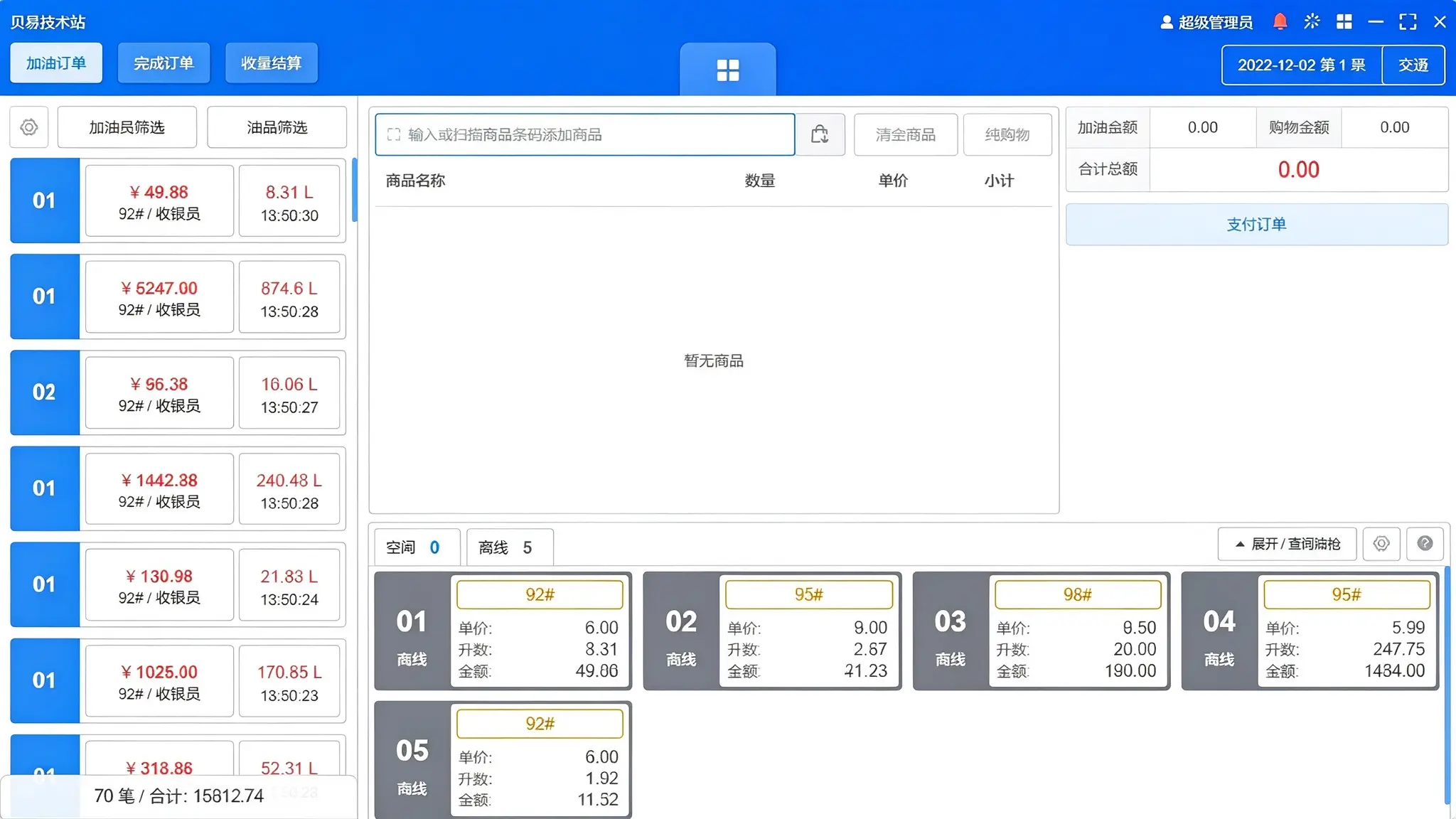Switch to the 加油订单 tab
Viewport: 1456px width, 819px height.
tap(56, 63)
